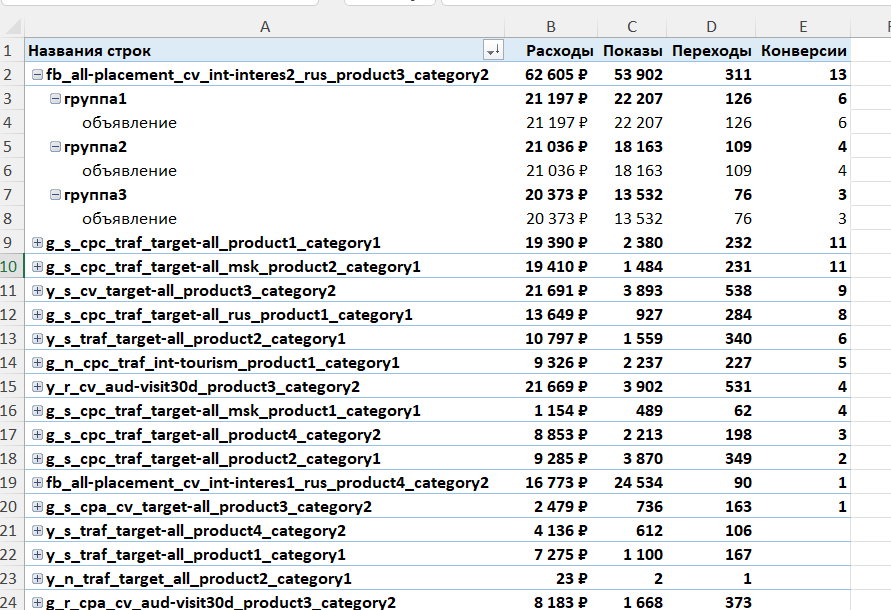Collapse the fb_all-placement_cv_int-interes2 campaign row

(x=37, y=75)
